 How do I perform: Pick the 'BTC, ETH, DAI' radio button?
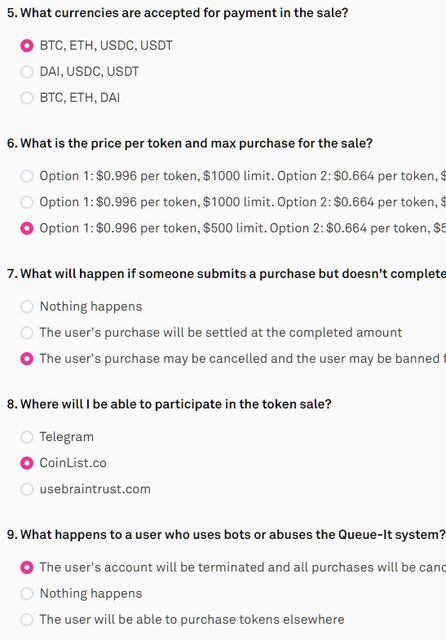(x=27, y=98)
